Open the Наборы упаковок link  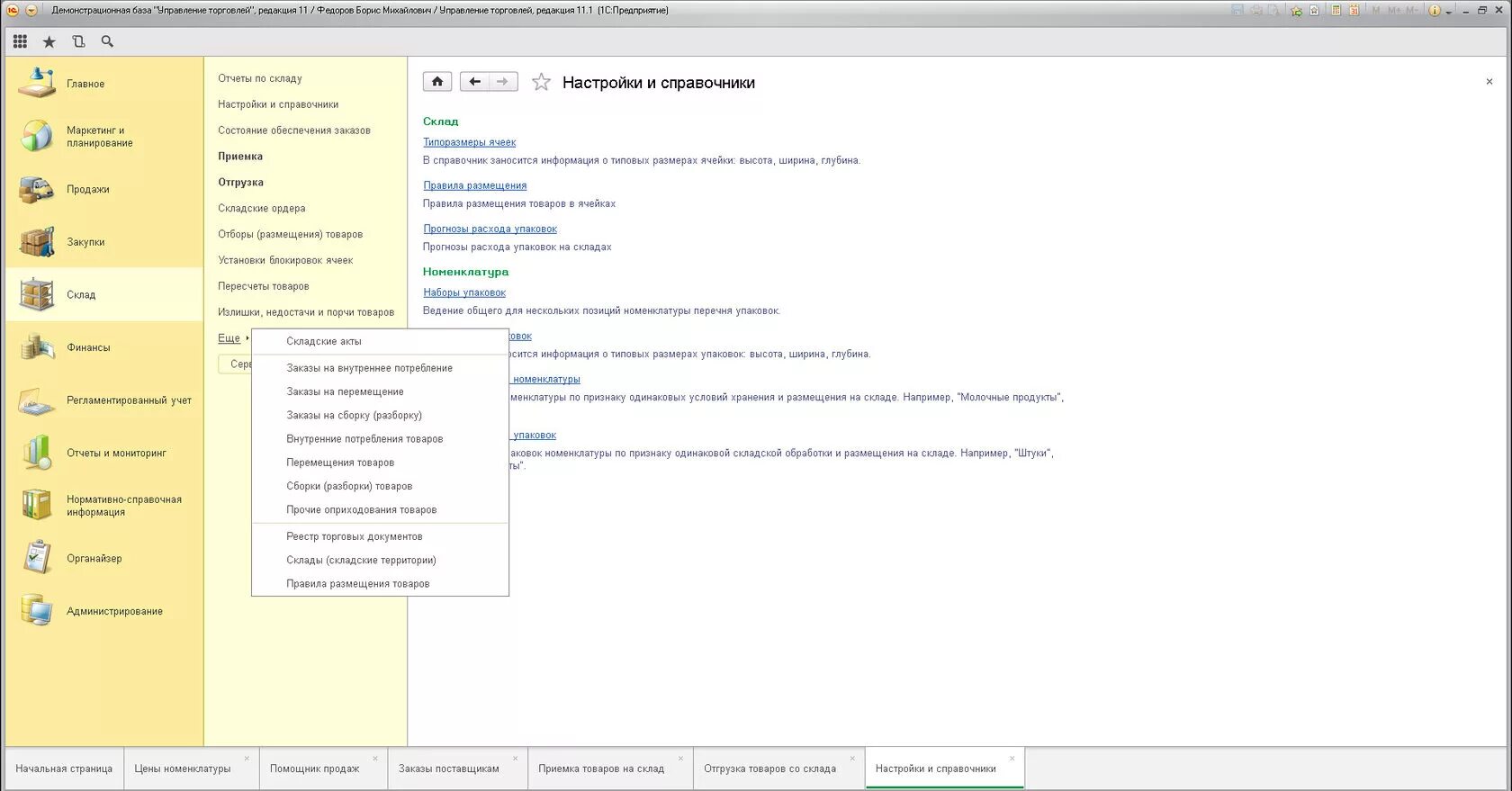[464, 292]
